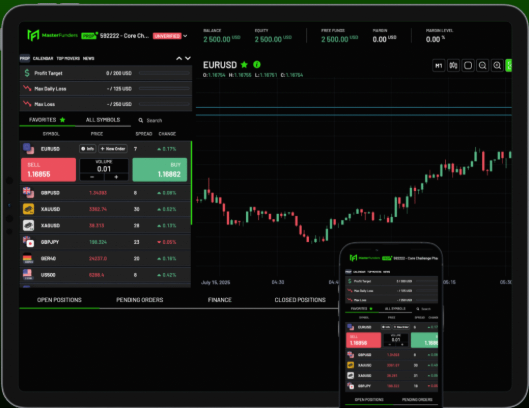Increase volume with plus button on tablet
The width and height of the screenshot is (529, 408).
[116, 177]
